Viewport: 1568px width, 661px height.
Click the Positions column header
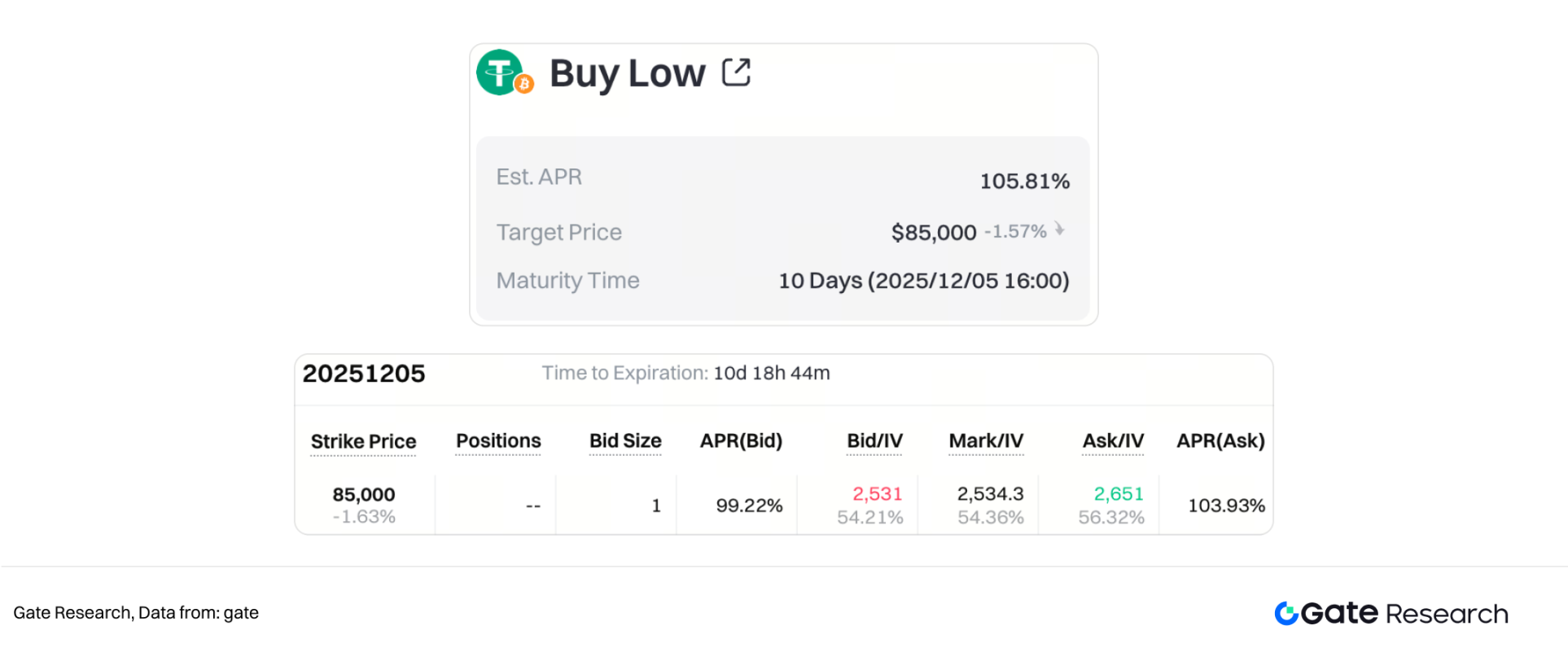(498, 440)
